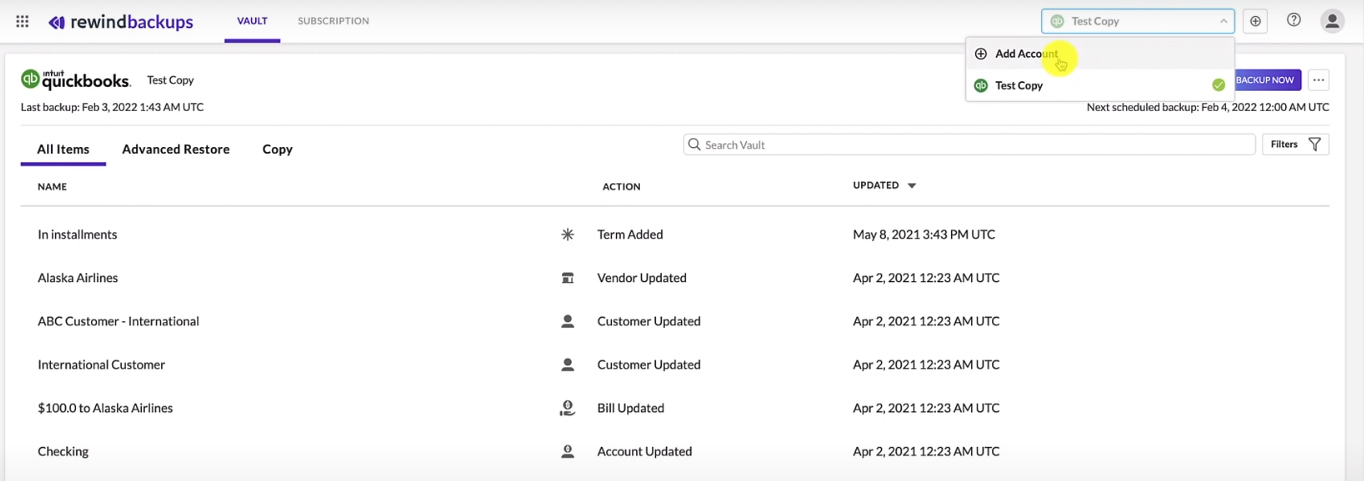This screenshot has height=481, width=1364.
Task: Click the Account Updated action text
Action: tap(645, 451)
